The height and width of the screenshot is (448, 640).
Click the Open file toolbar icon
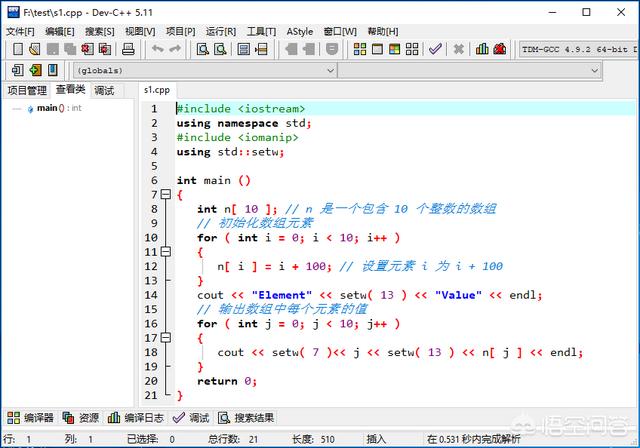click(x=35, y=49)
